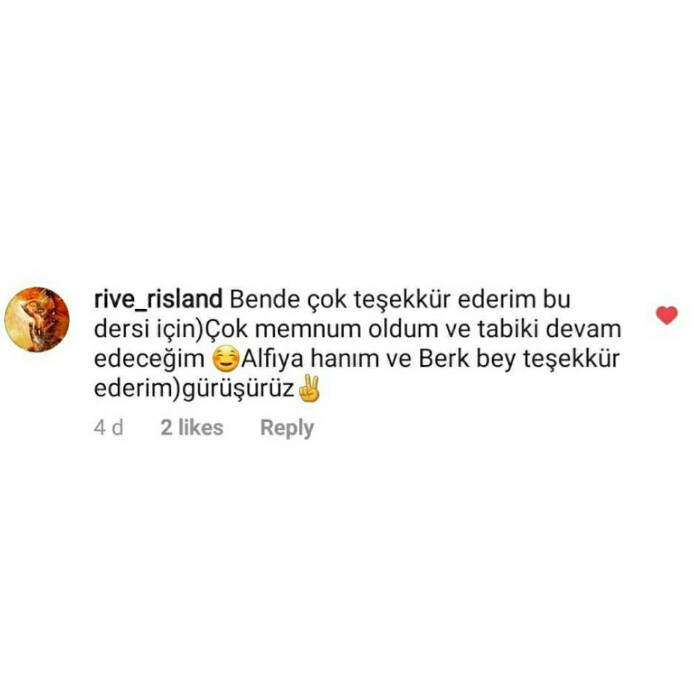View who gave the 2 likes

(x=192, y=428)
